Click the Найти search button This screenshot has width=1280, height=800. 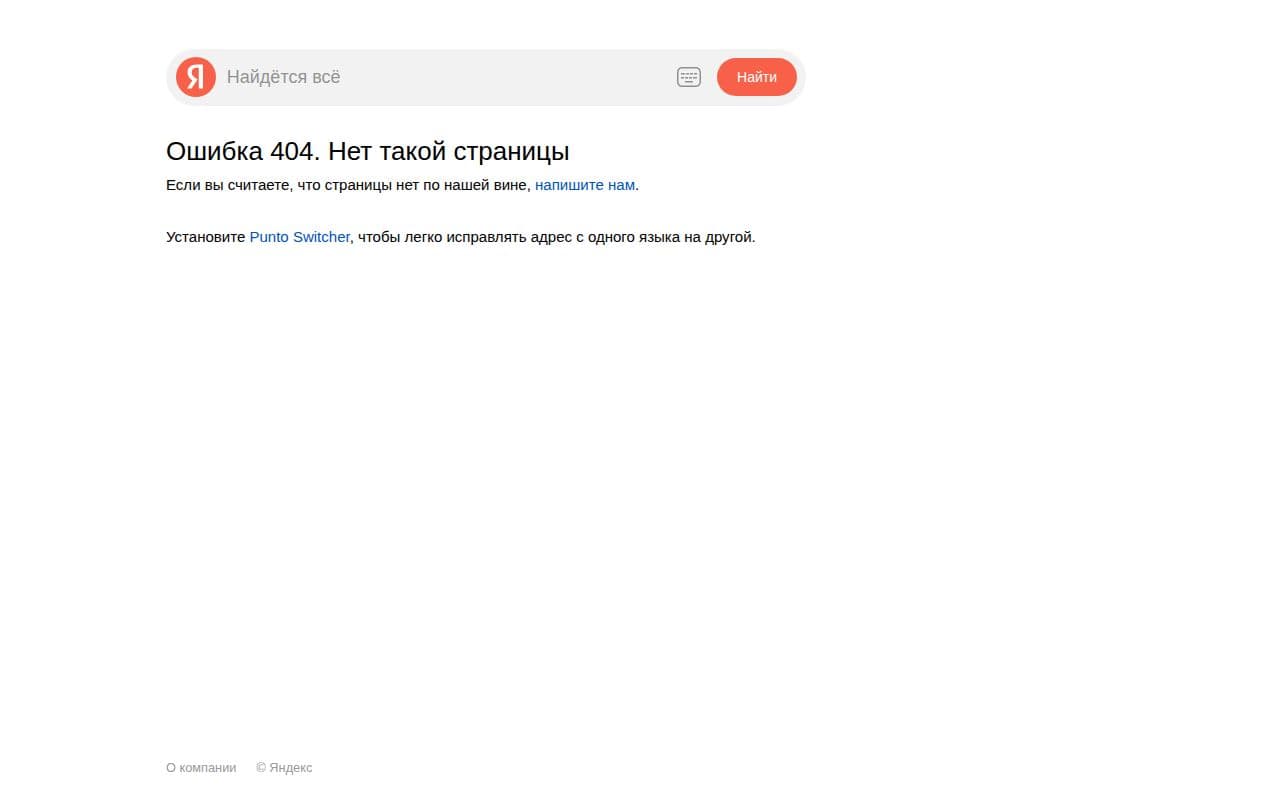pos(757,77)
